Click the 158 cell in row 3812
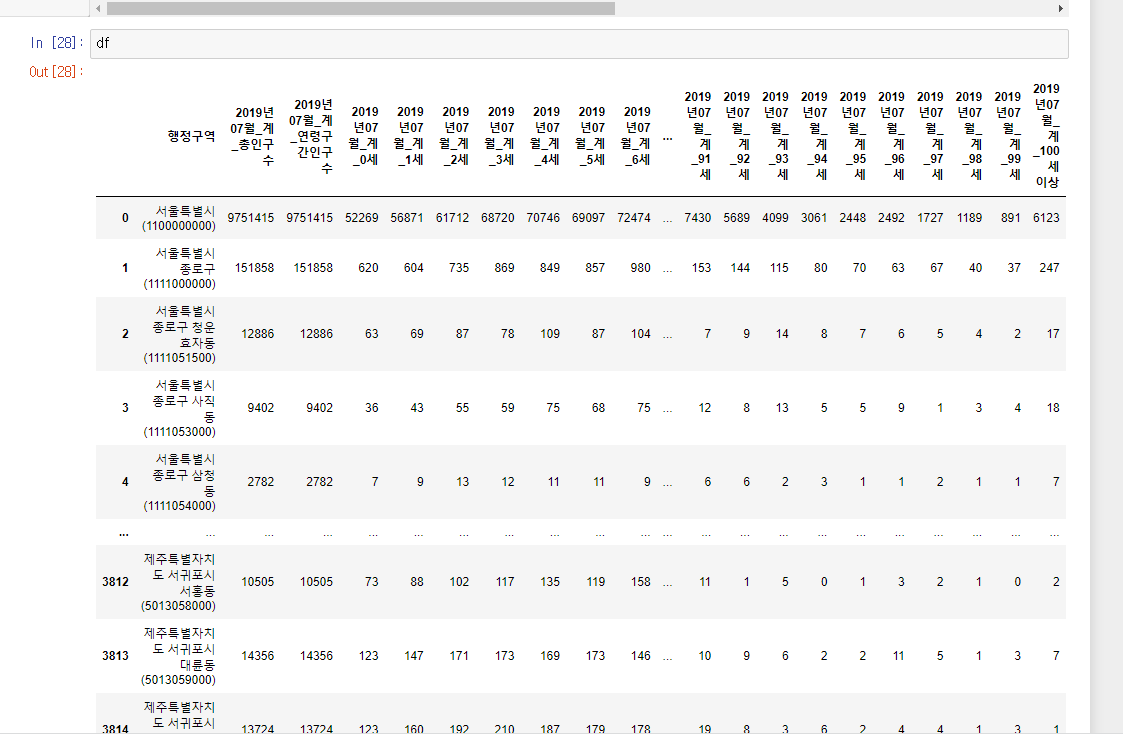This screenshot has height=740, width=1123. [640, 582]
